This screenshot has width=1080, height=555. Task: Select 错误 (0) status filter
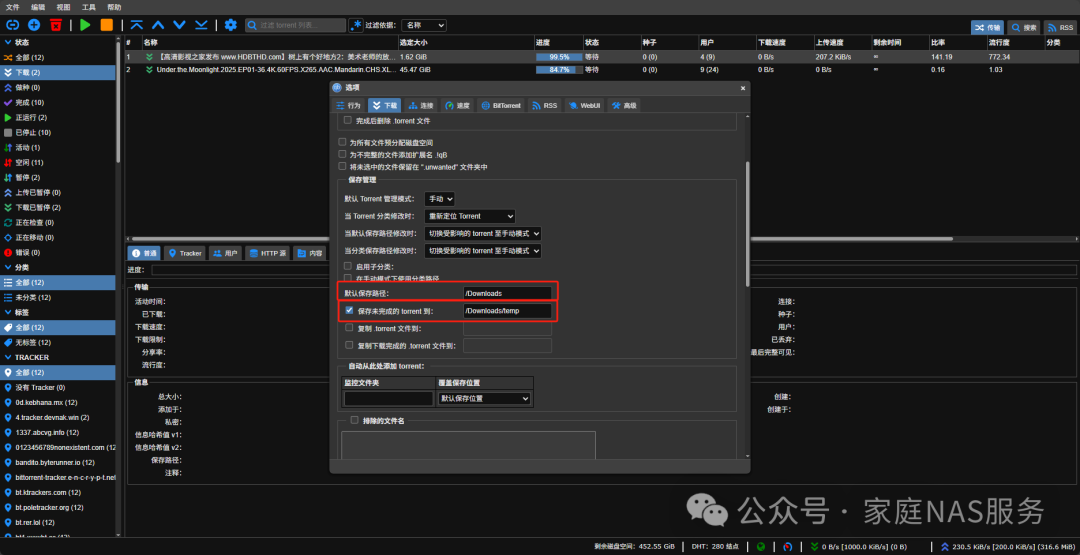(58, 252)
